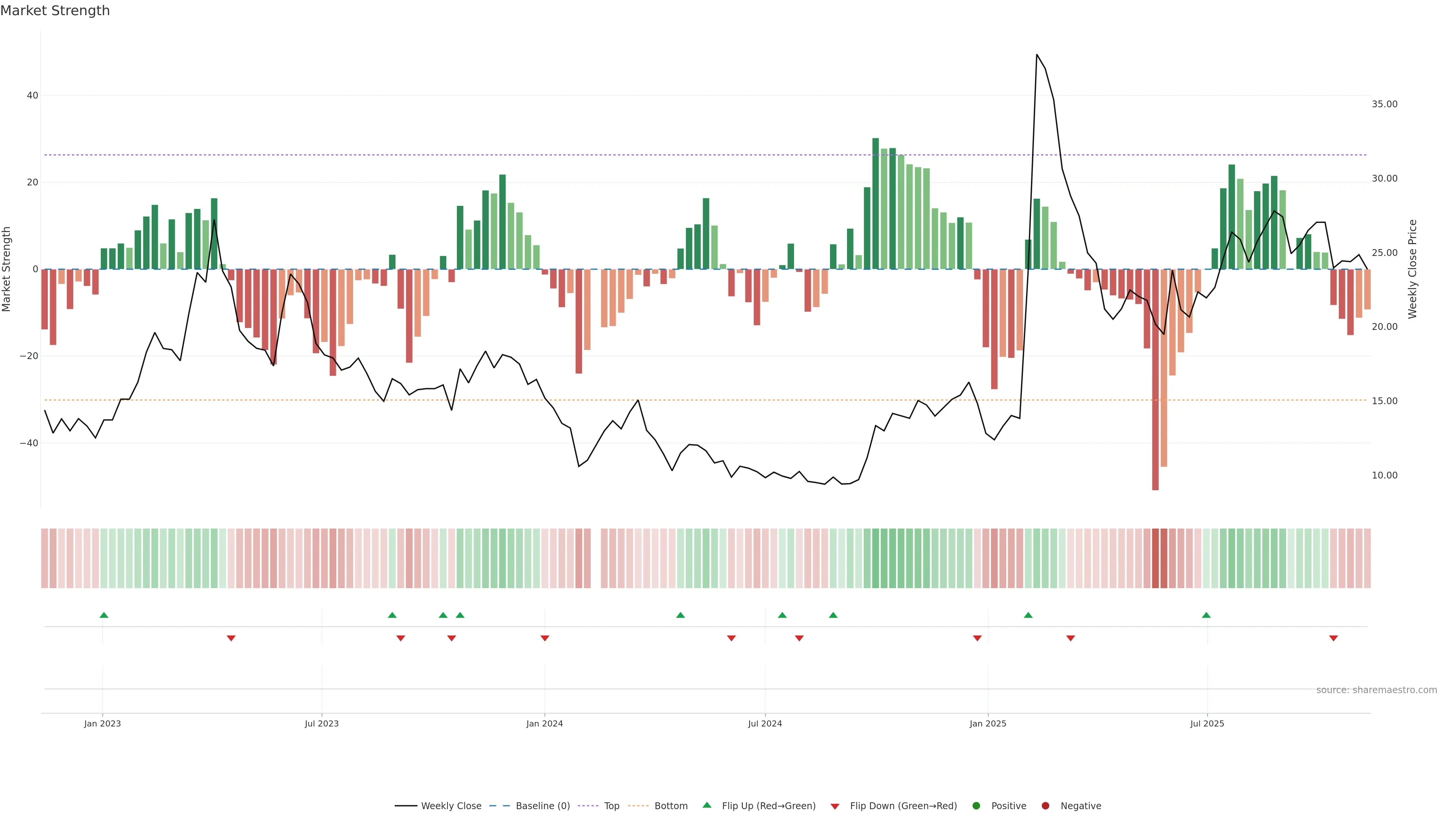Click the Market Strength chart title
Image resolution: width=1456 pixels, height=819 pixels.
point(55,11)
